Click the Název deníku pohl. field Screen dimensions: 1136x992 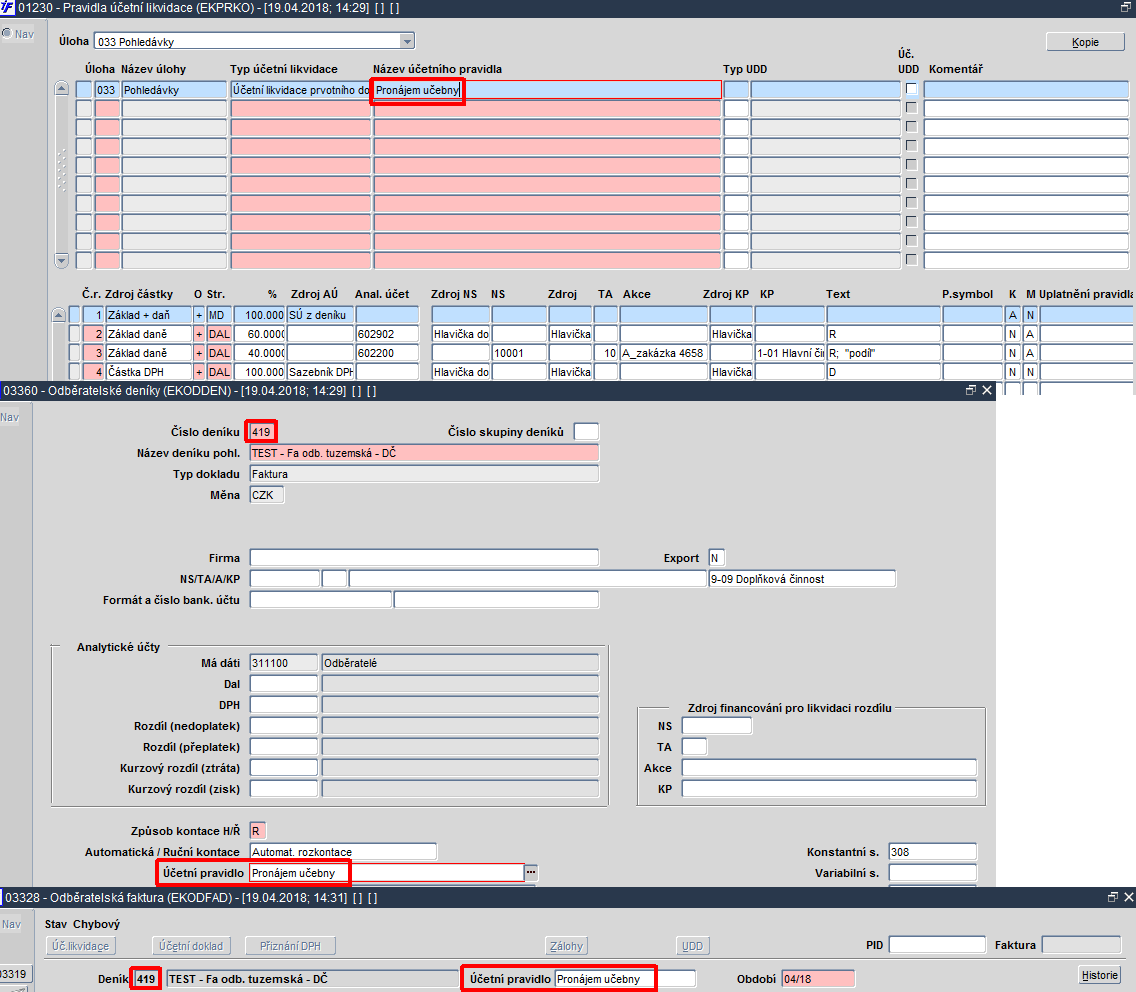point(424,453)
